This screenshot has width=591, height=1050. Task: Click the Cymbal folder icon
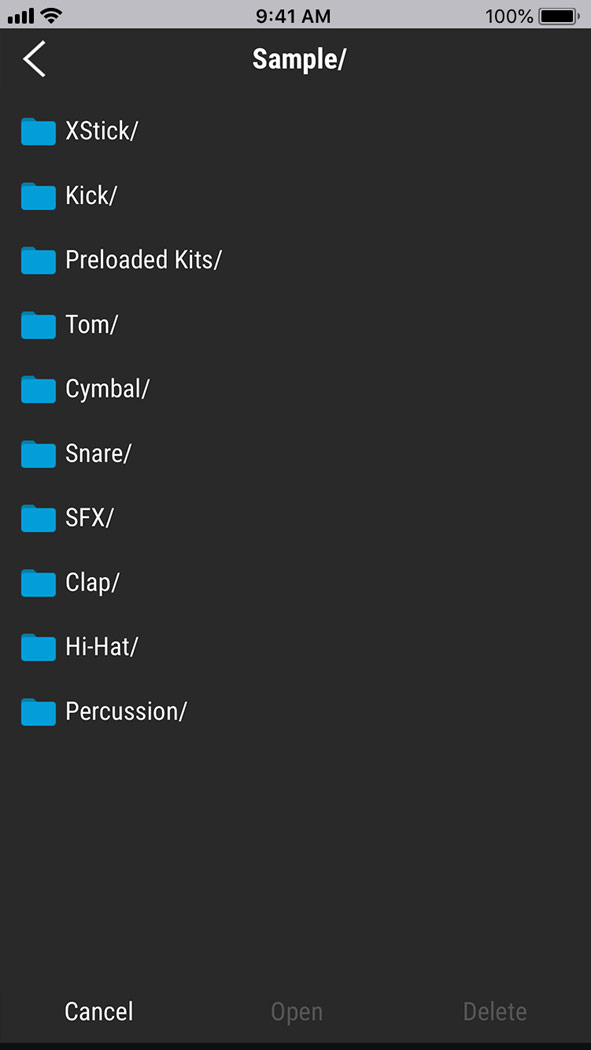click(37, 389)
